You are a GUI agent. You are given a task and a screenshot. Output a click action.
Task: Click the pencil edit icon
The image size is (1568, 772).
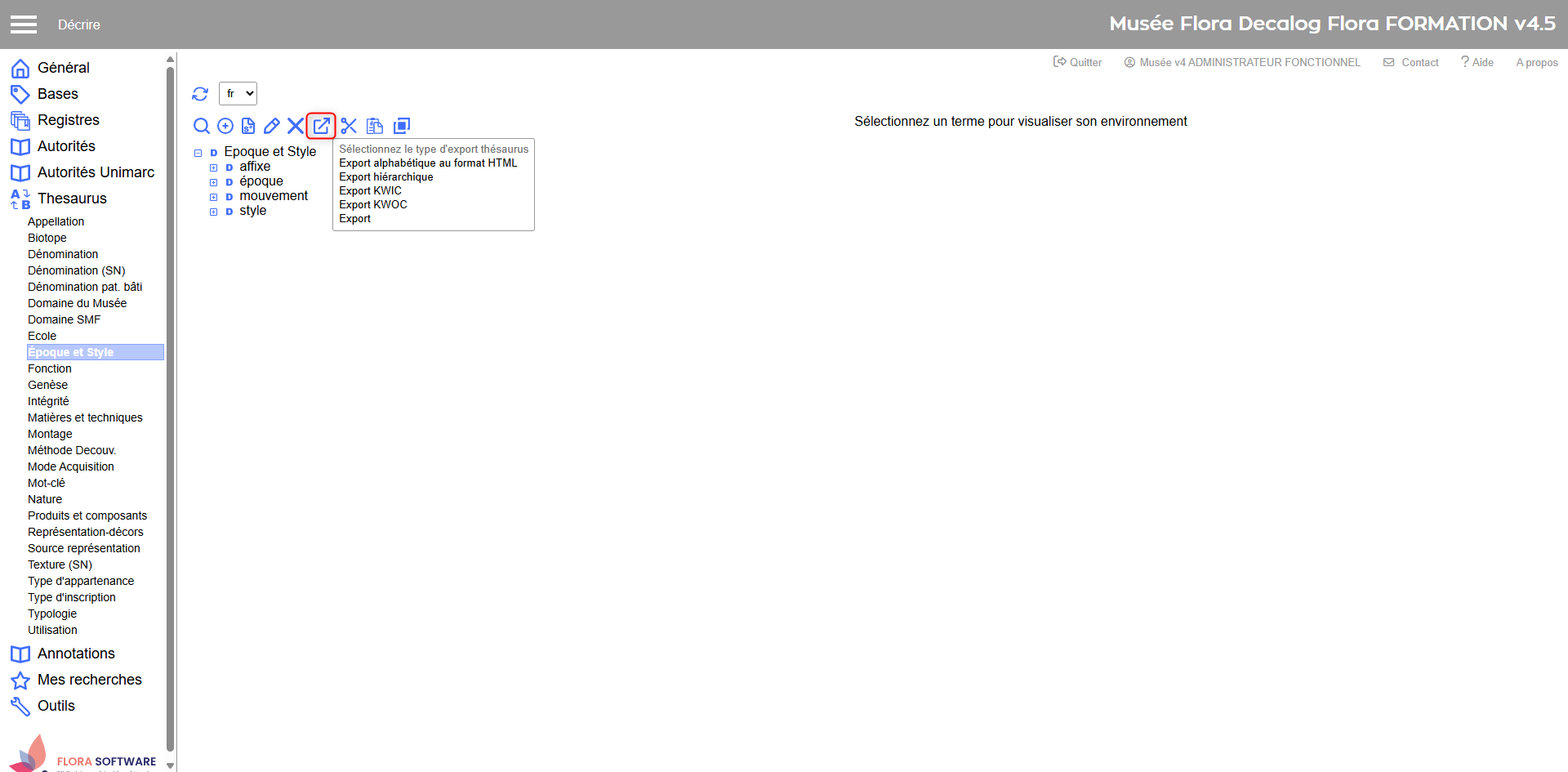pyautogui.click(x=272, y=126)
